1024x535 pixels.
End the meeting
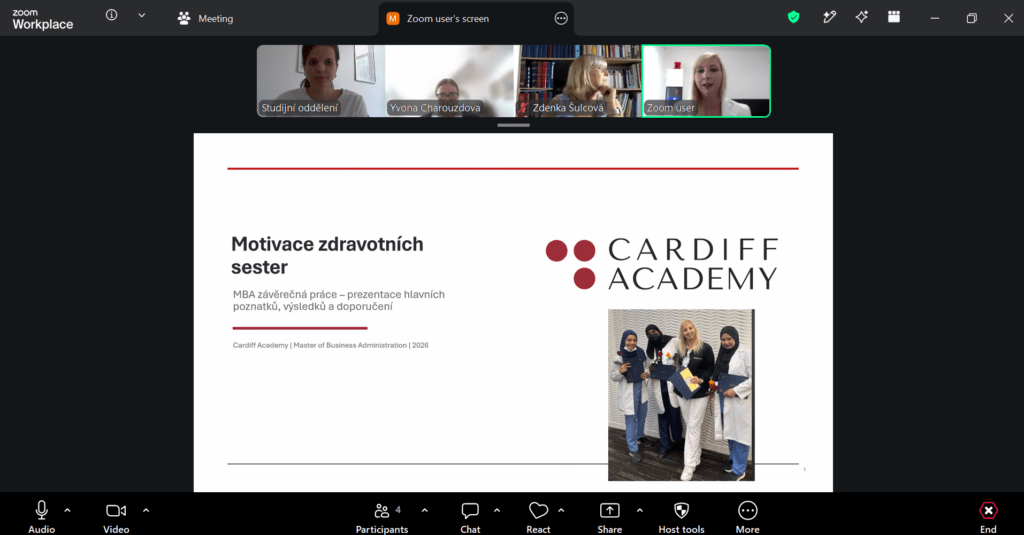(988, 517)
